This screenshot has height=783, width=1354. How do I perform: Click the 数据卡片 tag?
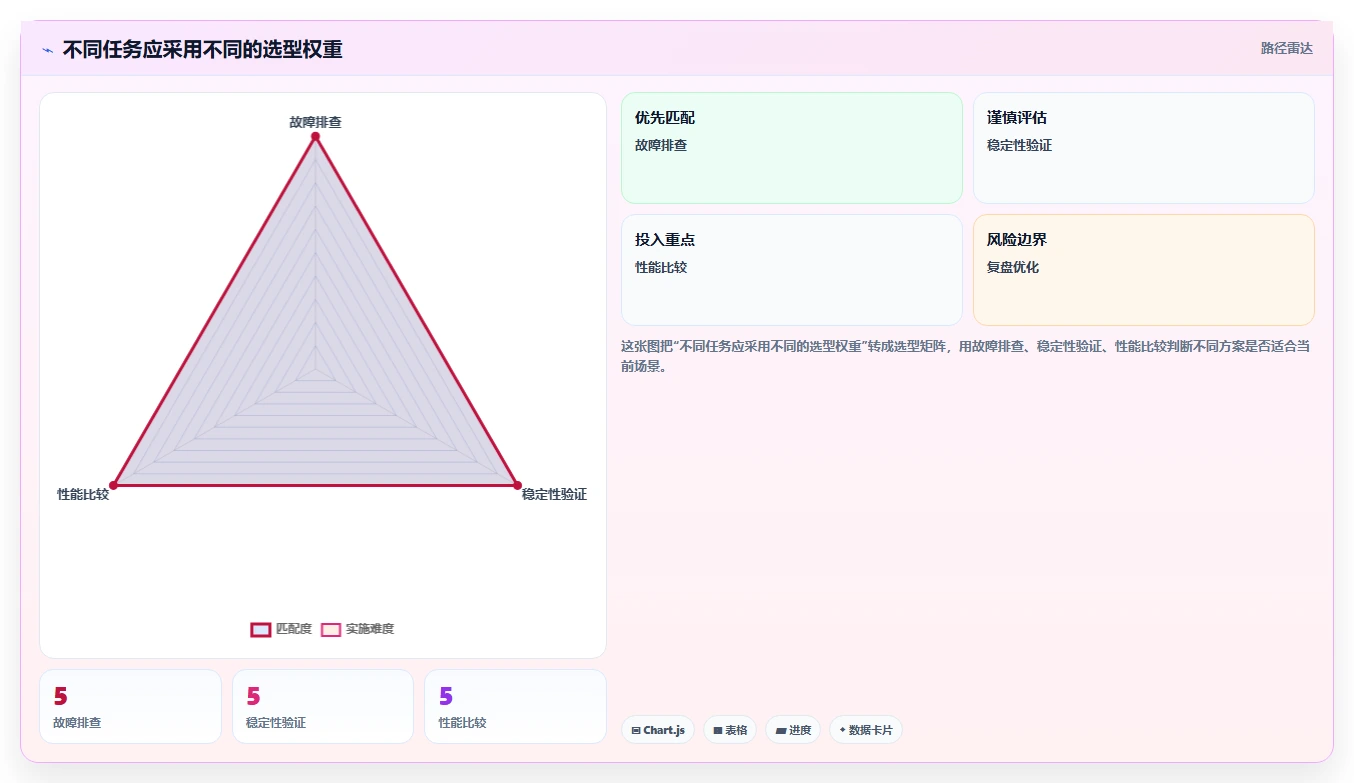[866, 730]
